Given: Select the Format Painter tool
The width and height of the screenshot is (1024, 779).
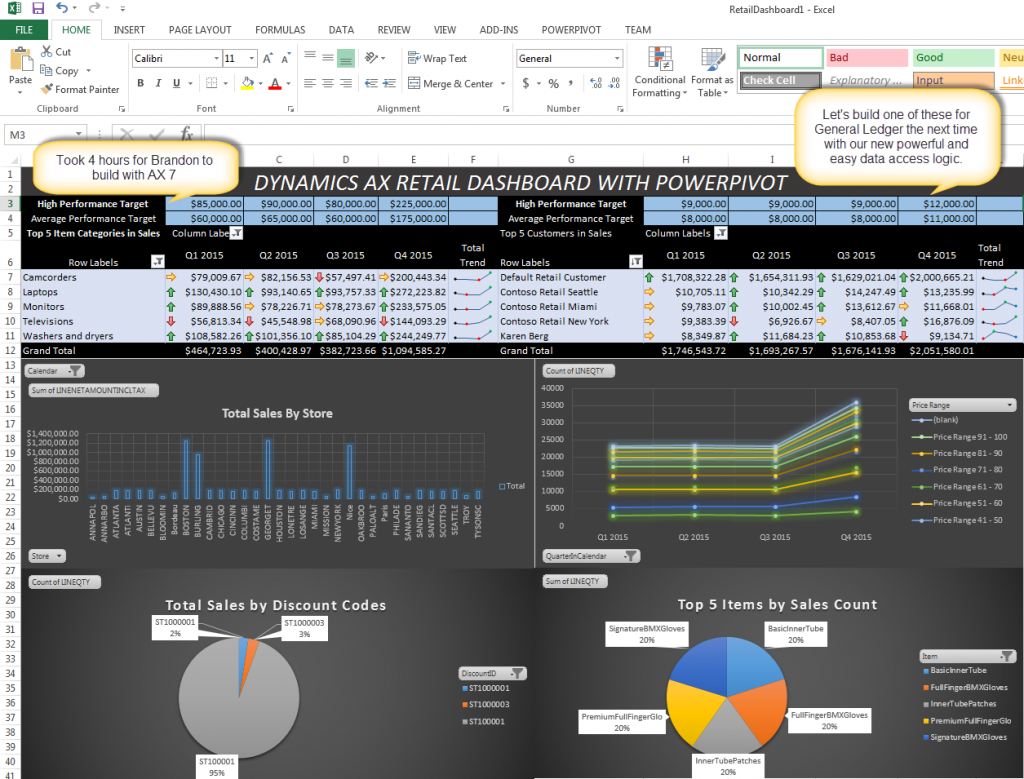Looking at the screenshot, I should click(80, 89).
